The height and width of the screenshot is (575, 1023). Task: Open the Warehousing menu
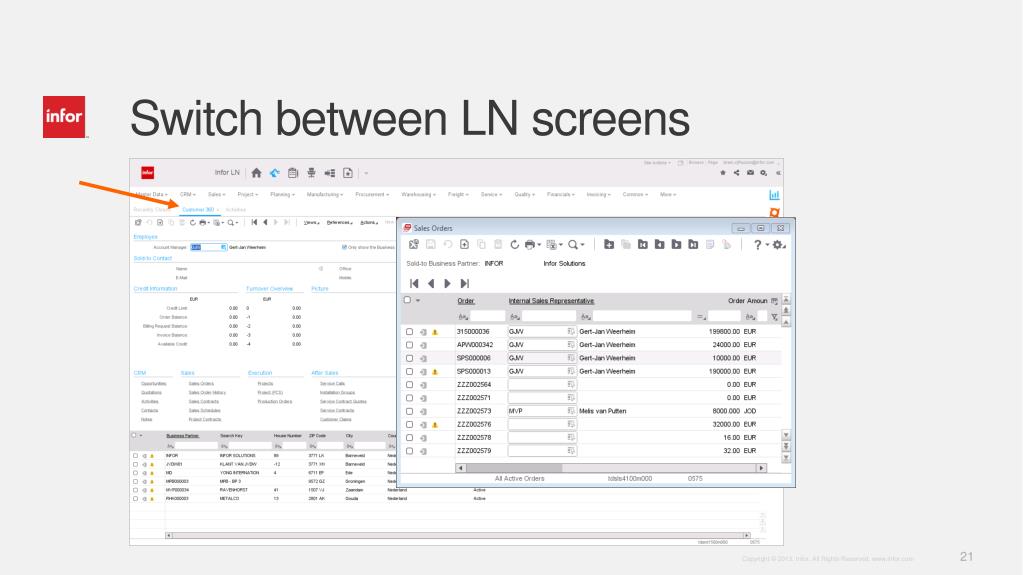(x=418, y=194)
